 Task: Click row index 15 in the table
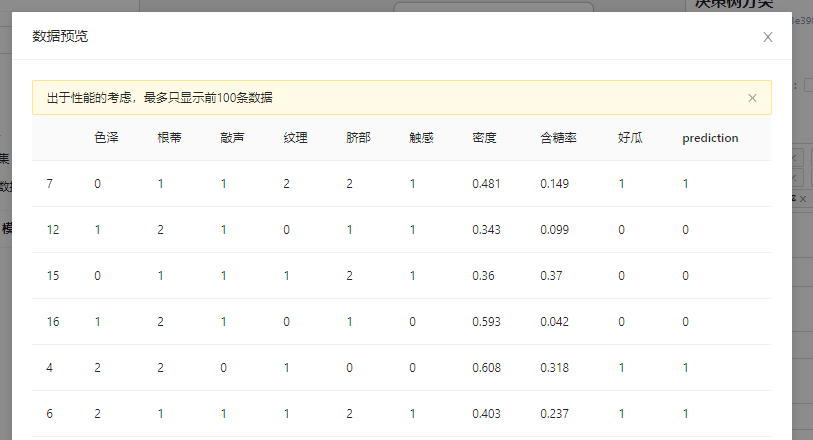pos(53,276)
